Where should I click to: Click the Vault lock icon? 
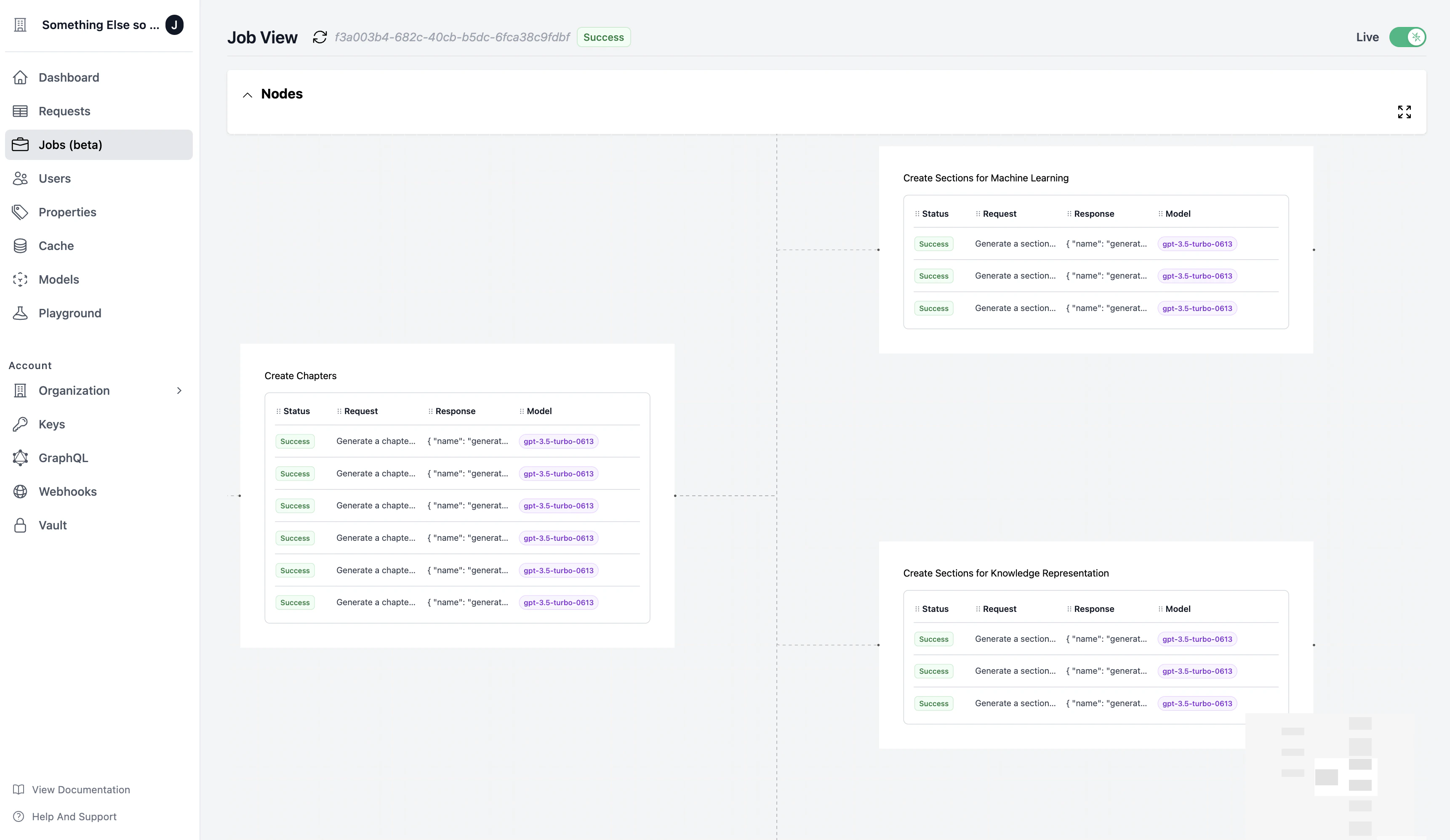20,525
